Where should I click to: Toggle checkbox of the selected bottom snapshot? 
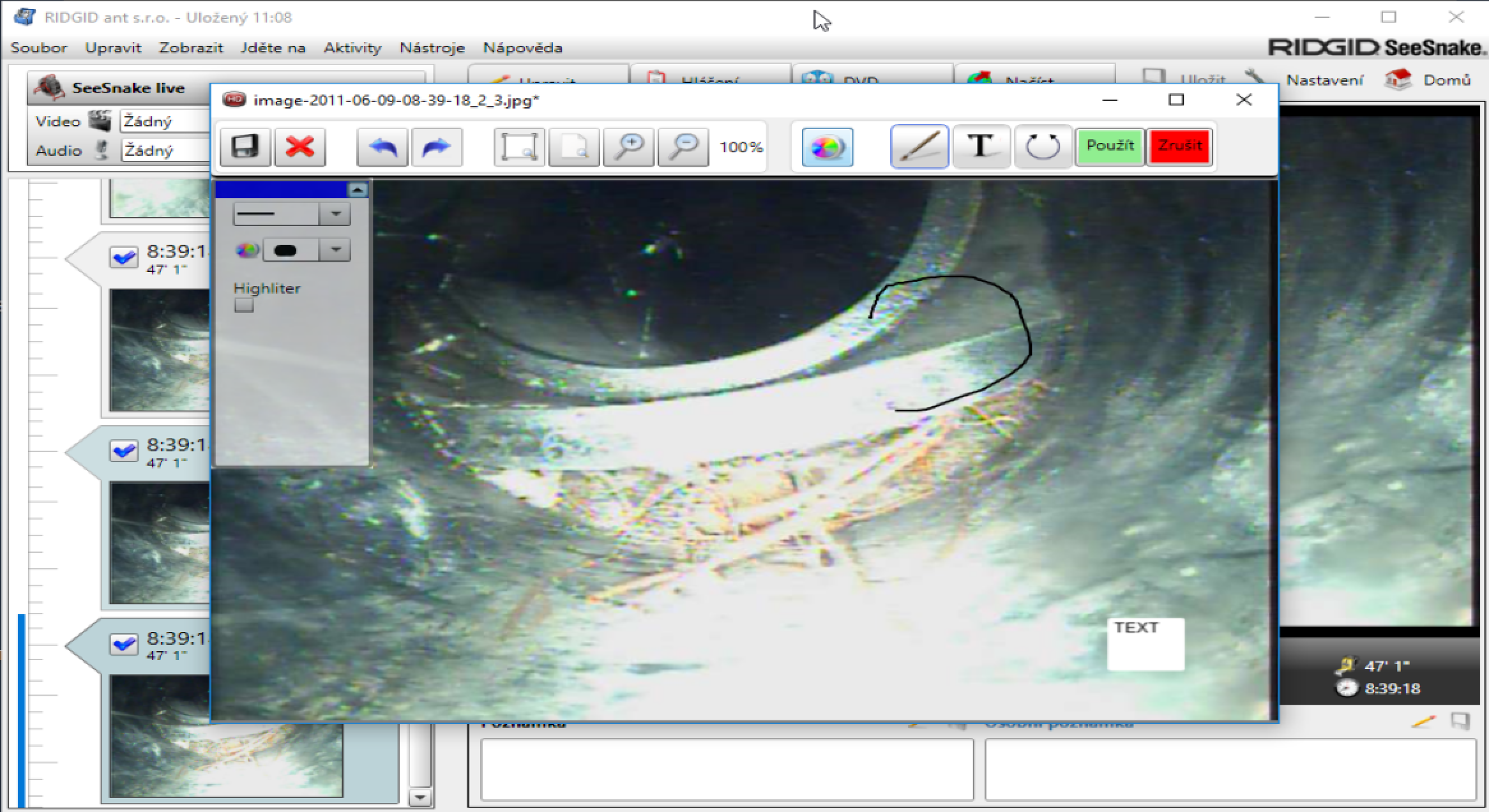tap(124, 645)
